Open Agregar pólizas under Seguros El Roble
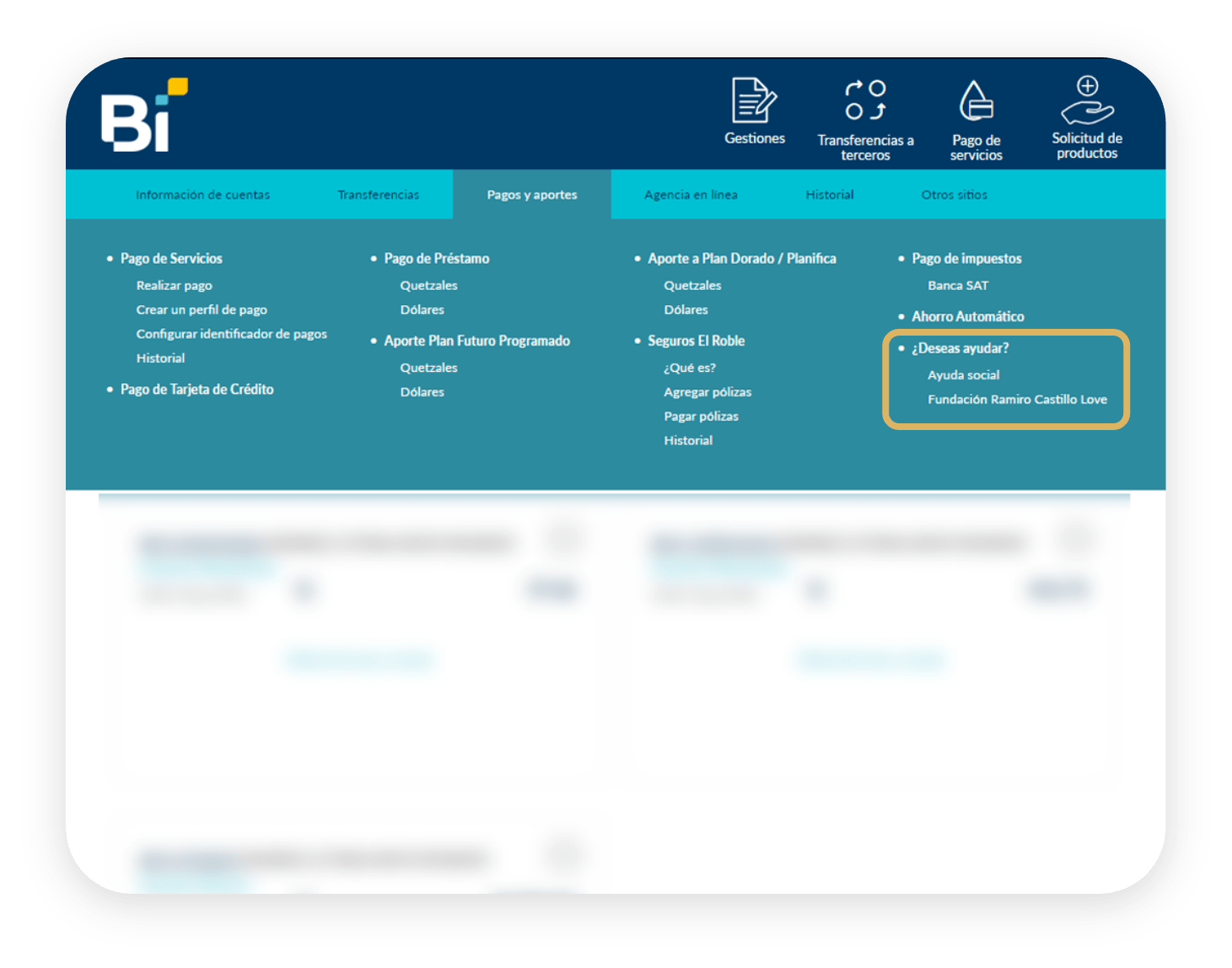This screenshot has width=1232, height=968. [x=707, y=392]
